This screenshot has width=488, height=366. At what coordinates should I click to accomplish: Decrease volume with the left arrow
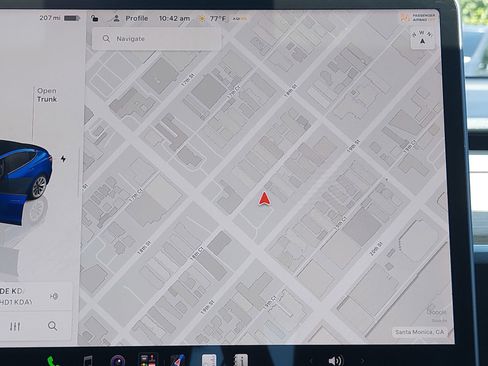click(311, 361)
